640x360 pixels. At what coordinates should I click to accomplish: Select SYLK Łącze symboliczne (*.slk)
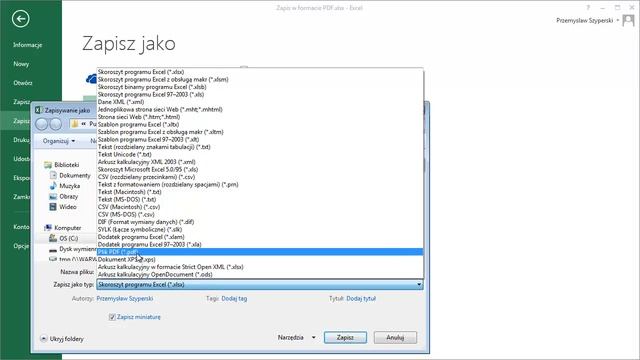[260, 229]
